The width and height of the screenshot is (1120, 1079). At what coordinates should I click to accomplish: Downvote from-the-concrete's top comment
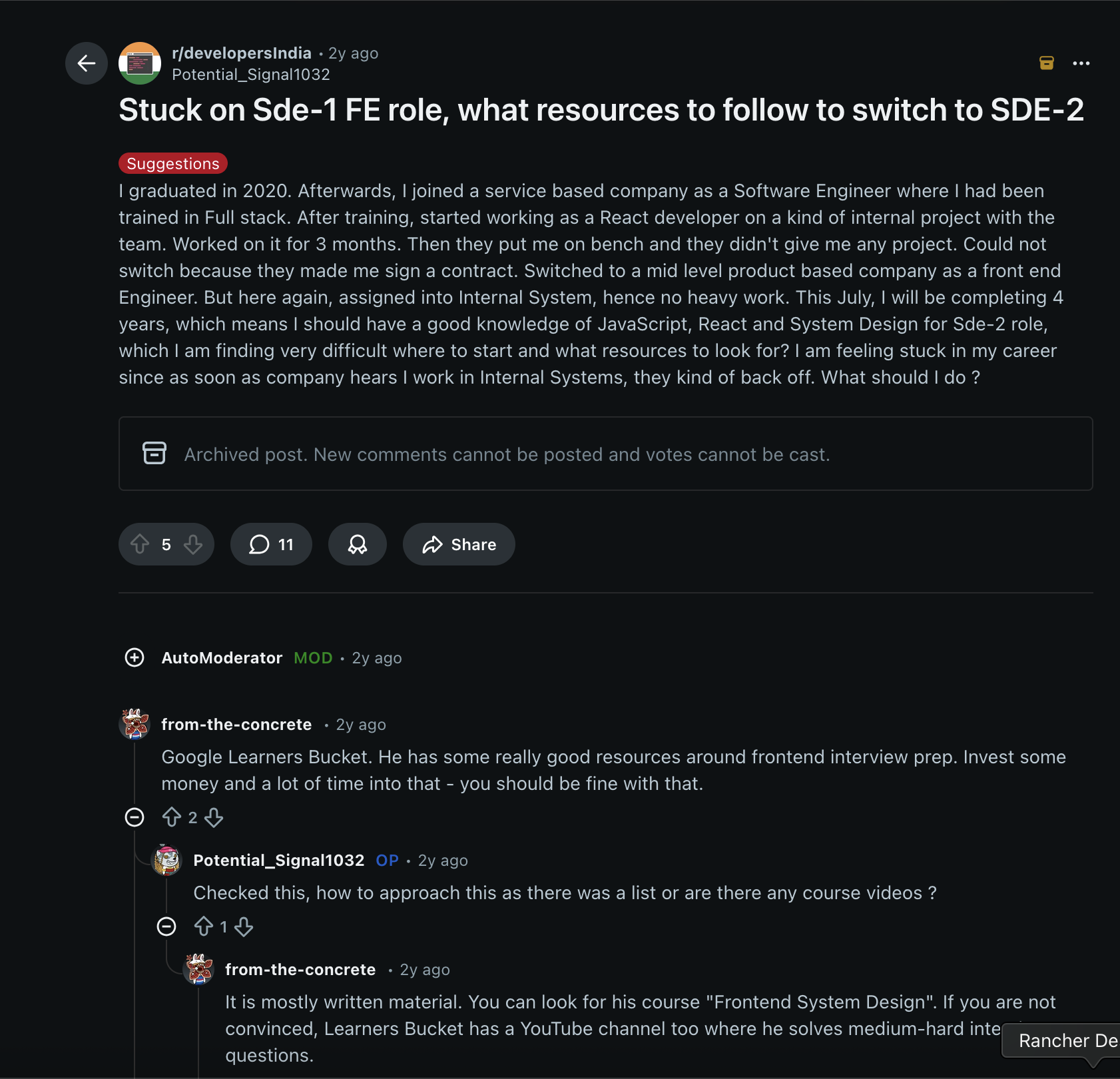click(214, 817)
